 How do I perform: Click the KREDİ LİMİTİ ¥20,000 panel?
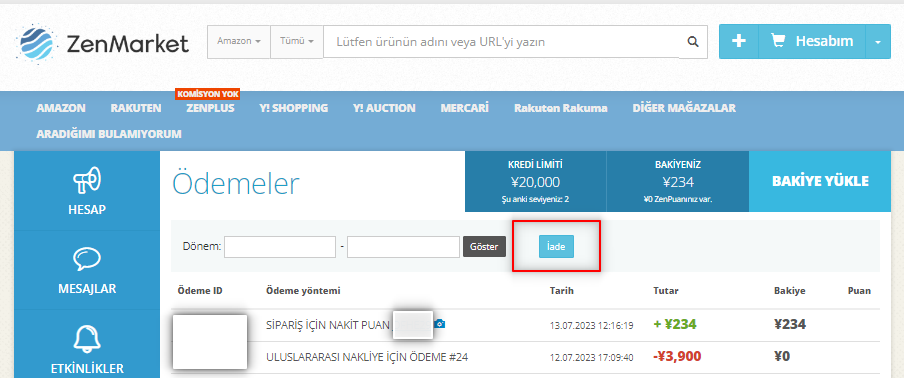(x=536, y=182)
